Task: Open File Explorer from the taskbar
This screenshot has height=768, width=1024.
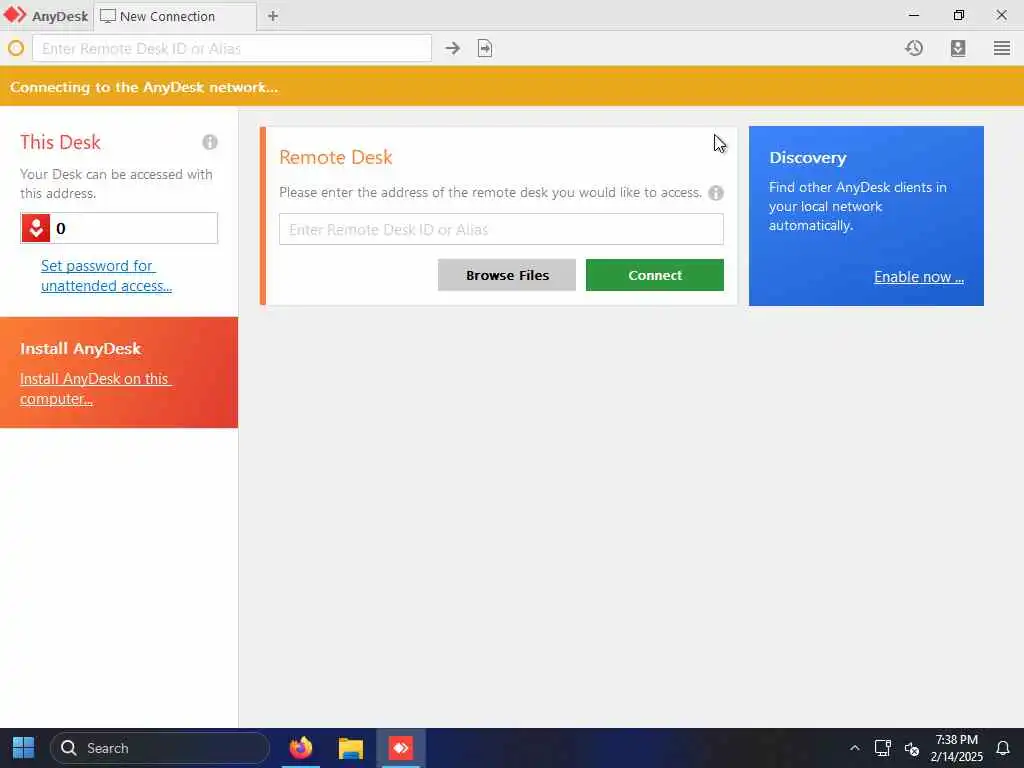Action: coord(351,748)
